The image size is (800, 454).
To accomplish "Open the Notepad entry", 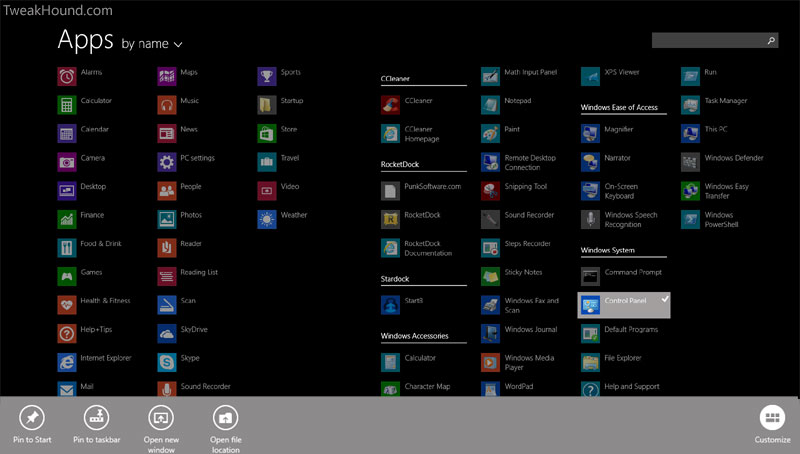I will tap(506, 105).
